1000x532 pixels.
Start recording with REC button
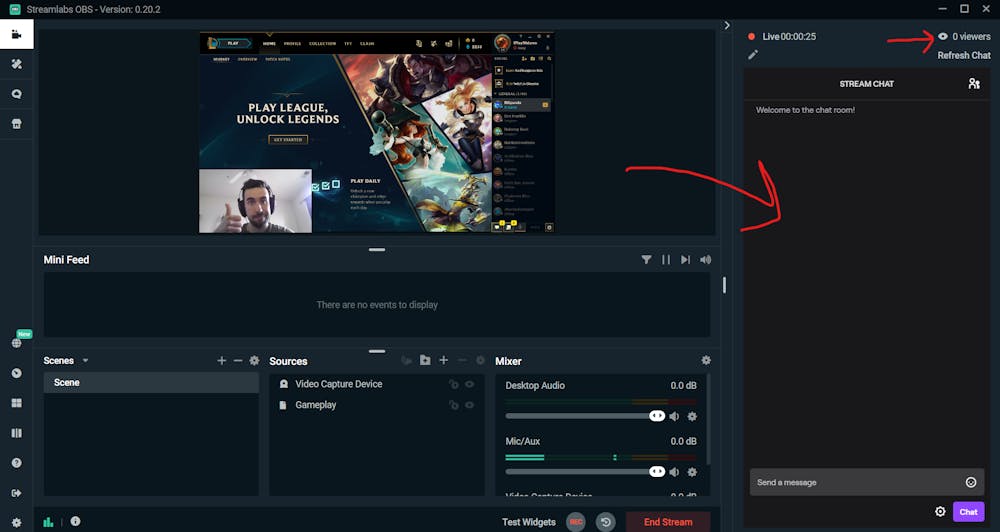pyautogui.click(x=576, y=522)
